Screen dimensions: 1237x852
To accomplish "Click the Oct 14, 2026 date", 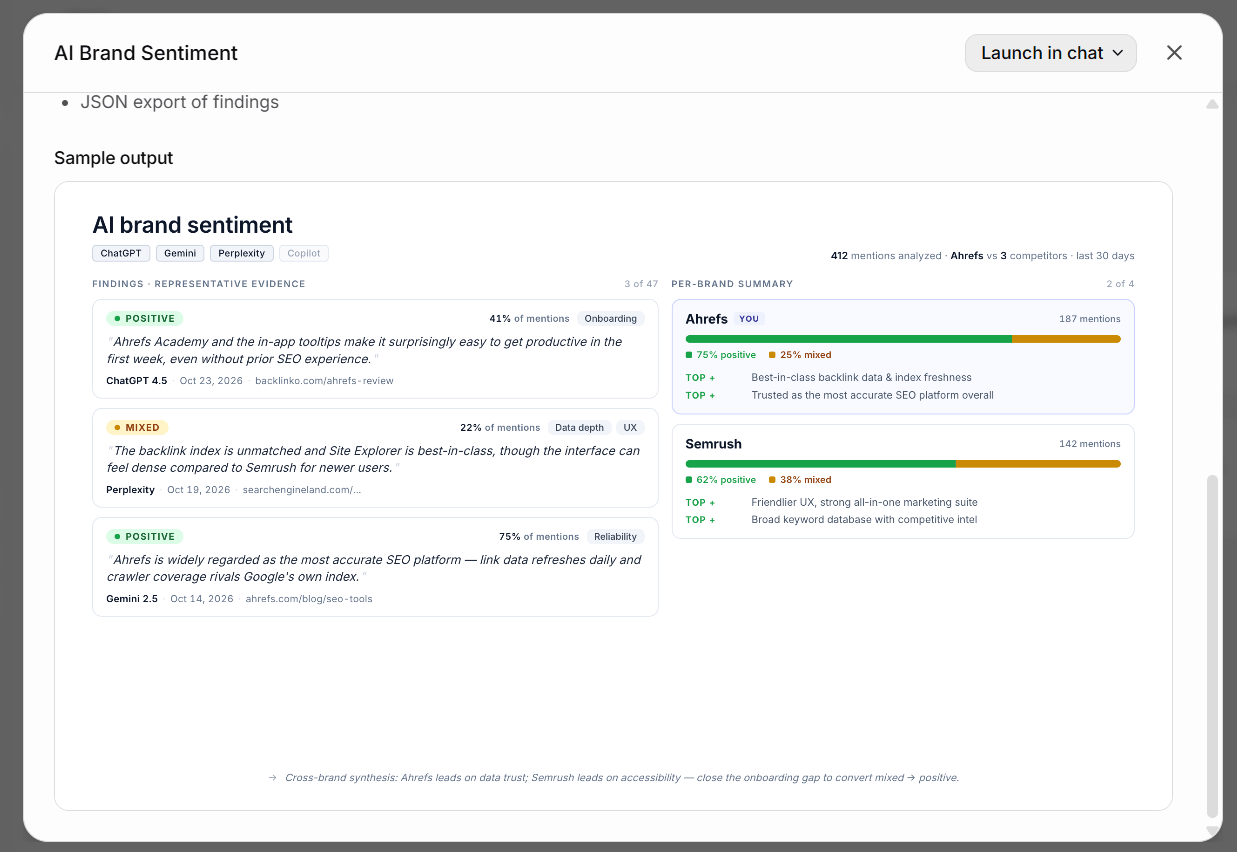I will (x=201, y=599).
